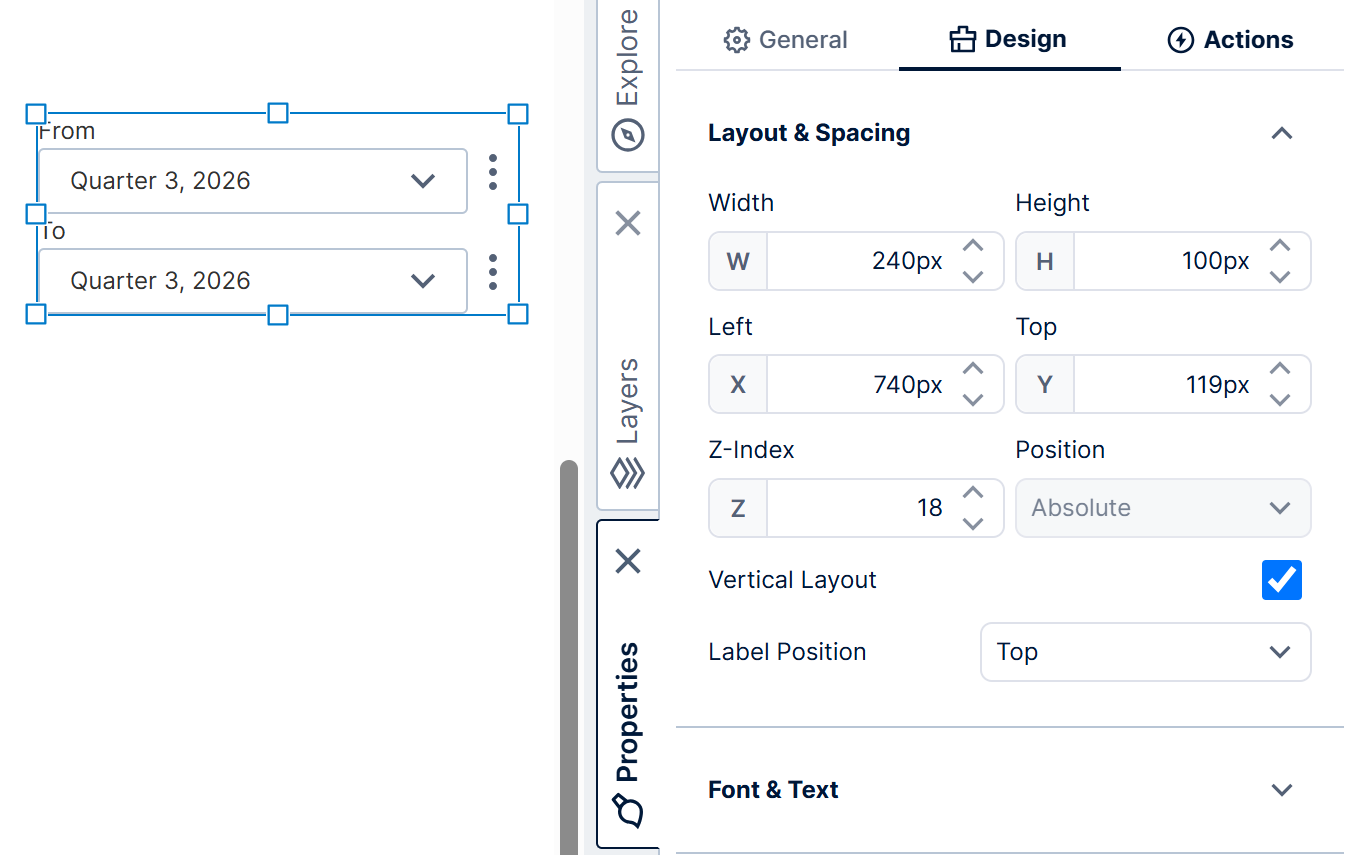Click the Left X position field
The image size is (1354, 855).
856,384
